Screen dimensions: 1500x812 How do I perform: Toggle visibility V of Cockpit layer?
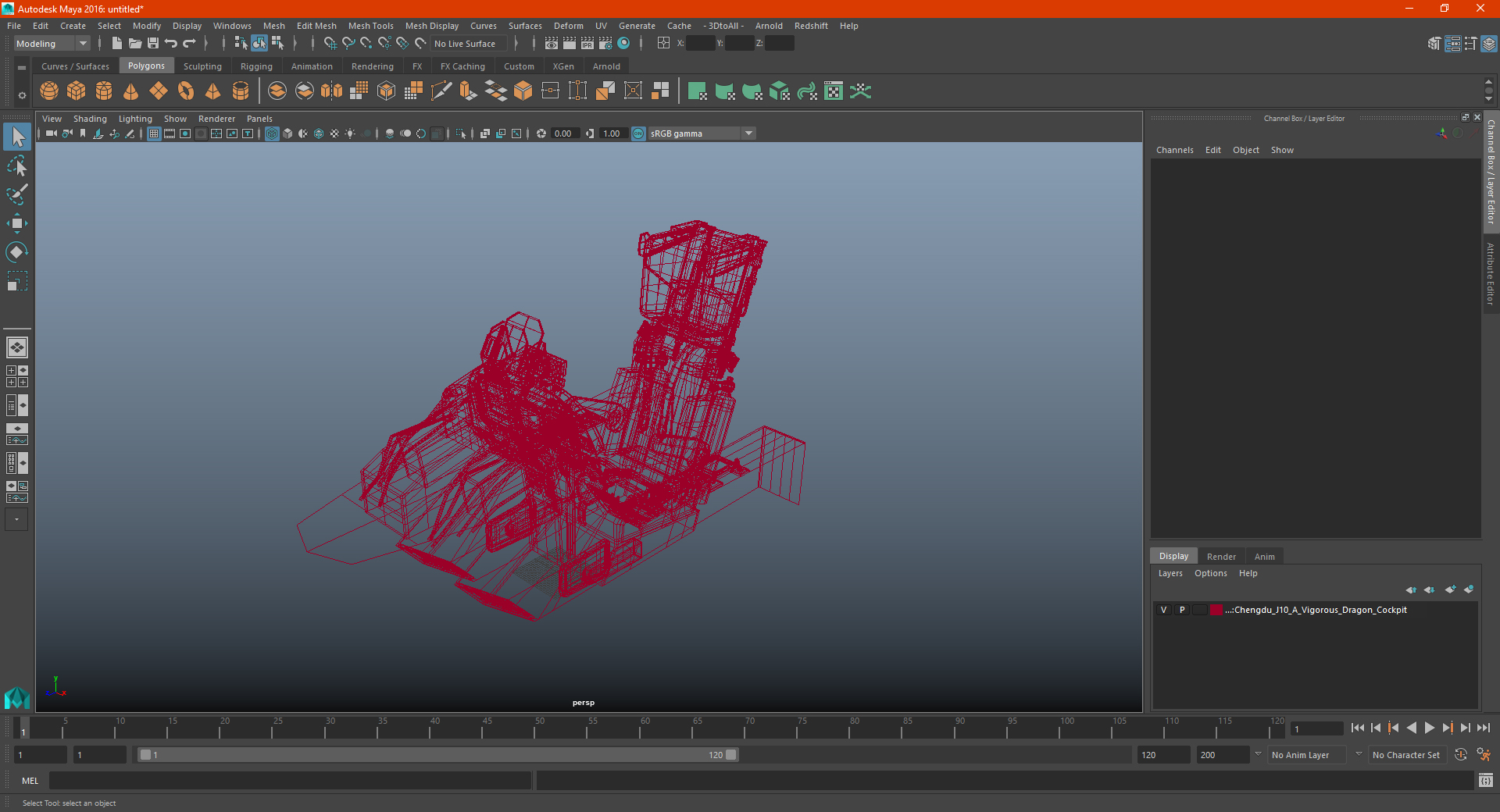1163,610
